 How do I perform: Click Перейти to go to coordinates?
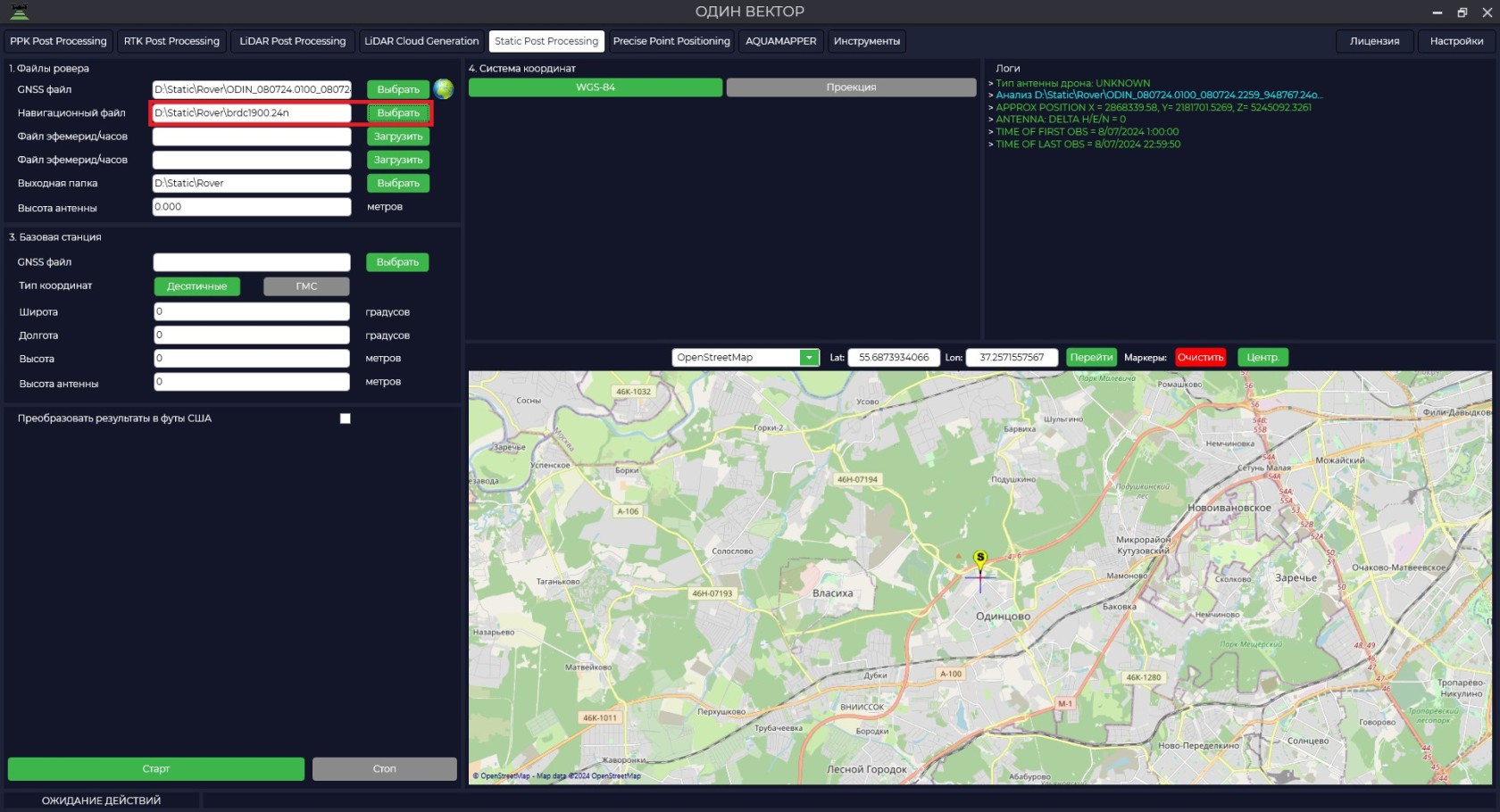[1091, 358]
